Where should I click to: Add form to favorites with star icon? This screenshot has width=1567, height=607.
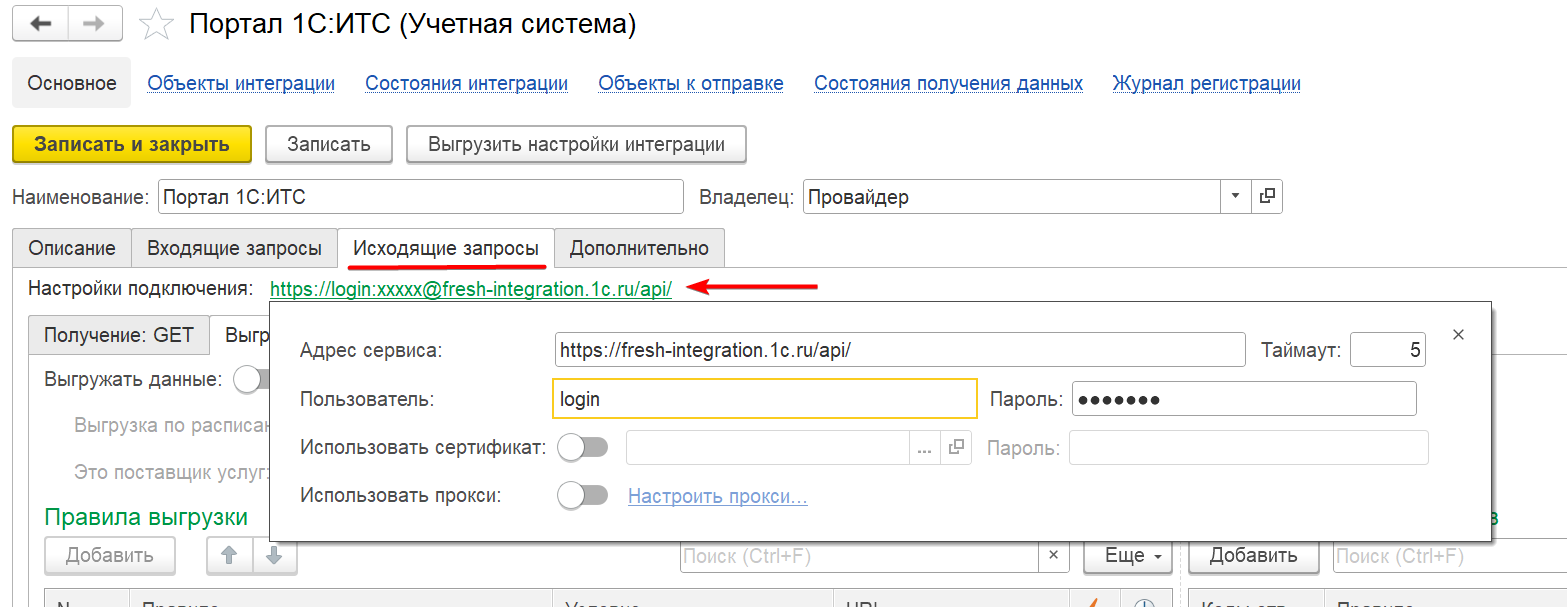[157, 25]
